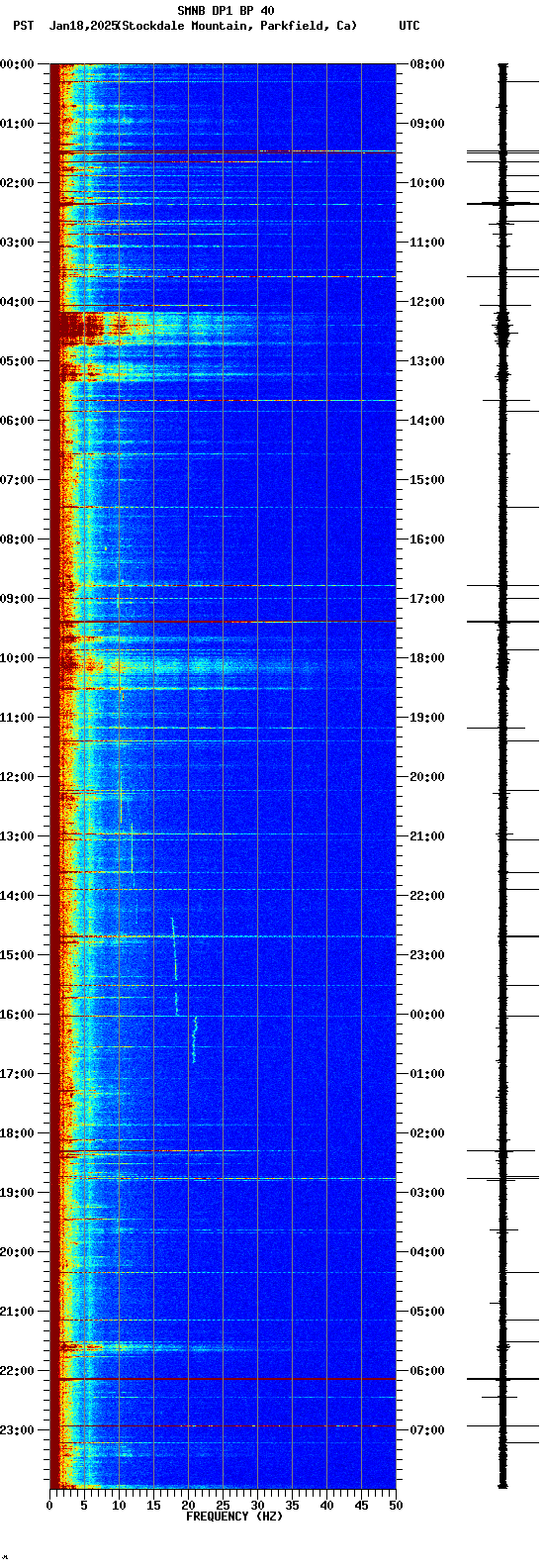546x1568 pixels.
Task: Click the PST time label '10:00'
Action: [17, 658]
